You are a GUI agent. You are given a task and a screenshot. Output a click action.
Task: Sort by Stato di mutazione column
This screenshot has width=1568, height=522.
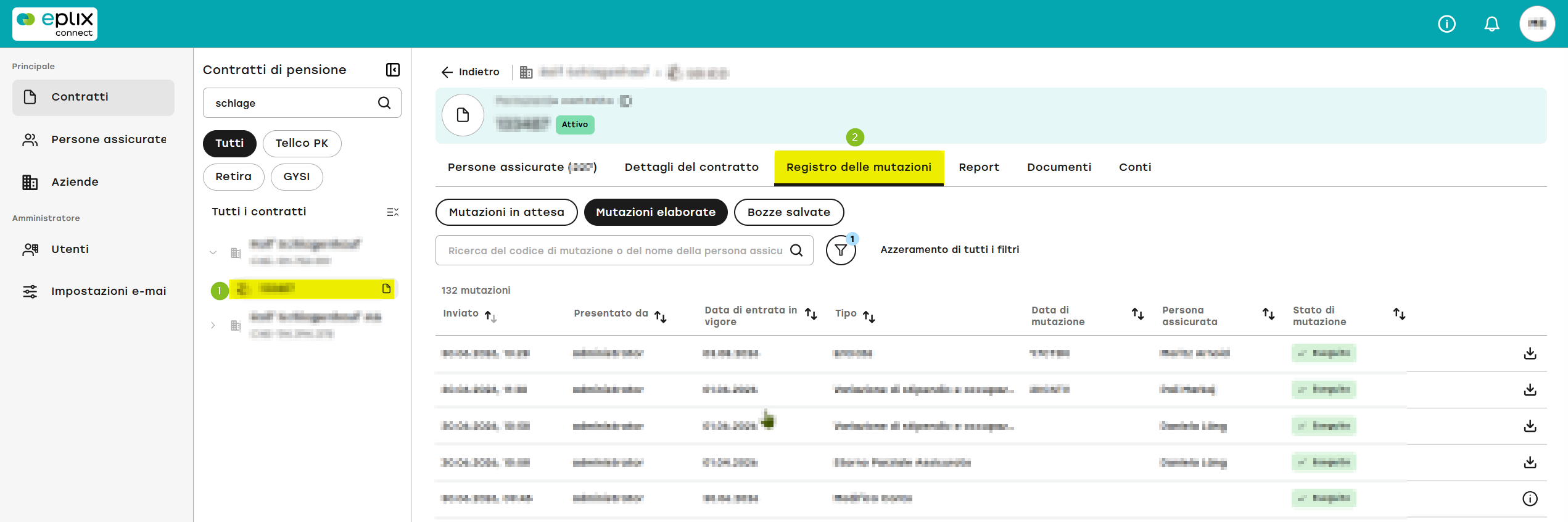[1400, 314]
